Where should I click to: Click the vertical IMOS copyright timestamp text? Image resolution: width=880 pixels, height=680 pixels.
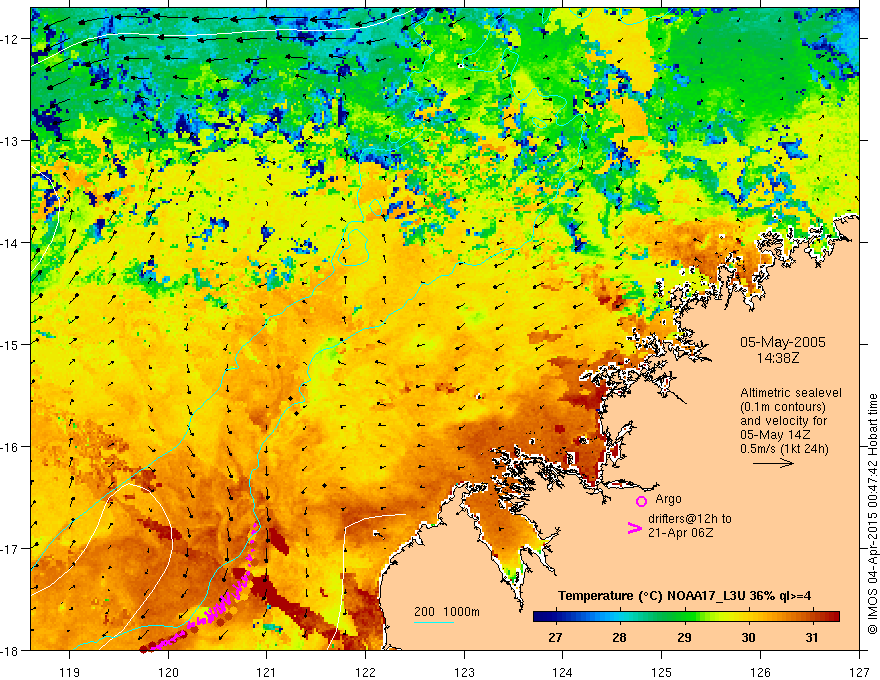(873, 514)
